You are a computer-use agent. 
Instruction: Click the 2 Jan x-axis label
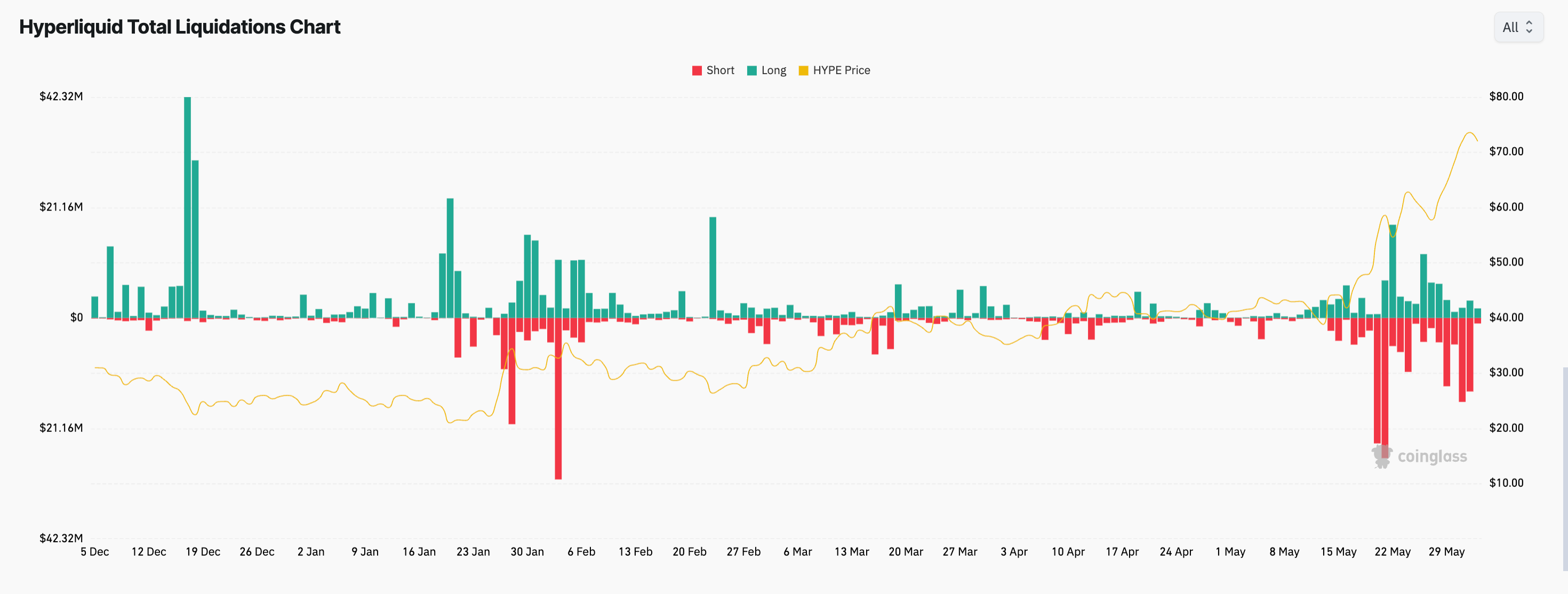(311, 552)
